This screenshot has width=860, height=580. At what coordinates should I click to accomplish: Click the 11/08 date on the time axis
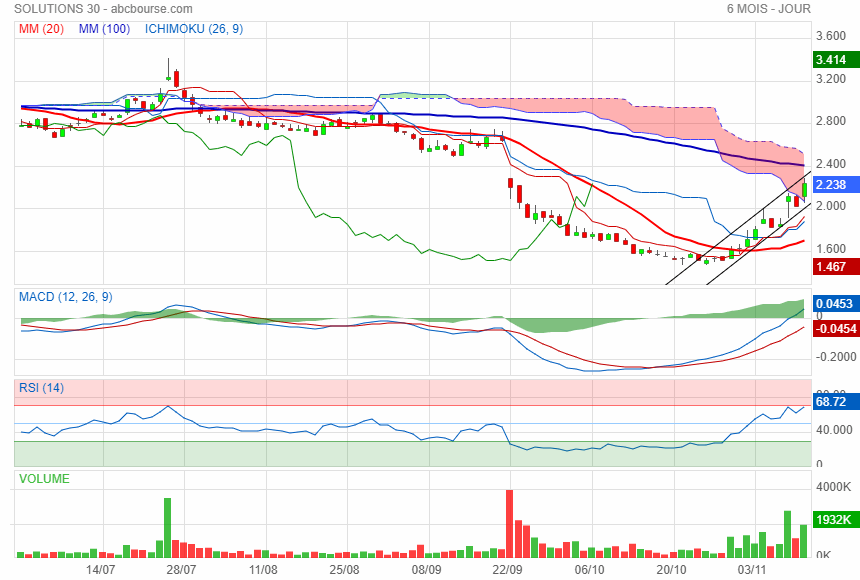(x=263, y=570)
